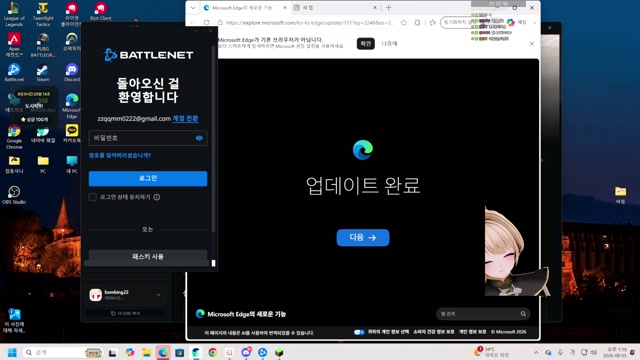This screenshot has width=640, height=360.
Task: Launch Discord desktop icon
Action: [72, 73]
